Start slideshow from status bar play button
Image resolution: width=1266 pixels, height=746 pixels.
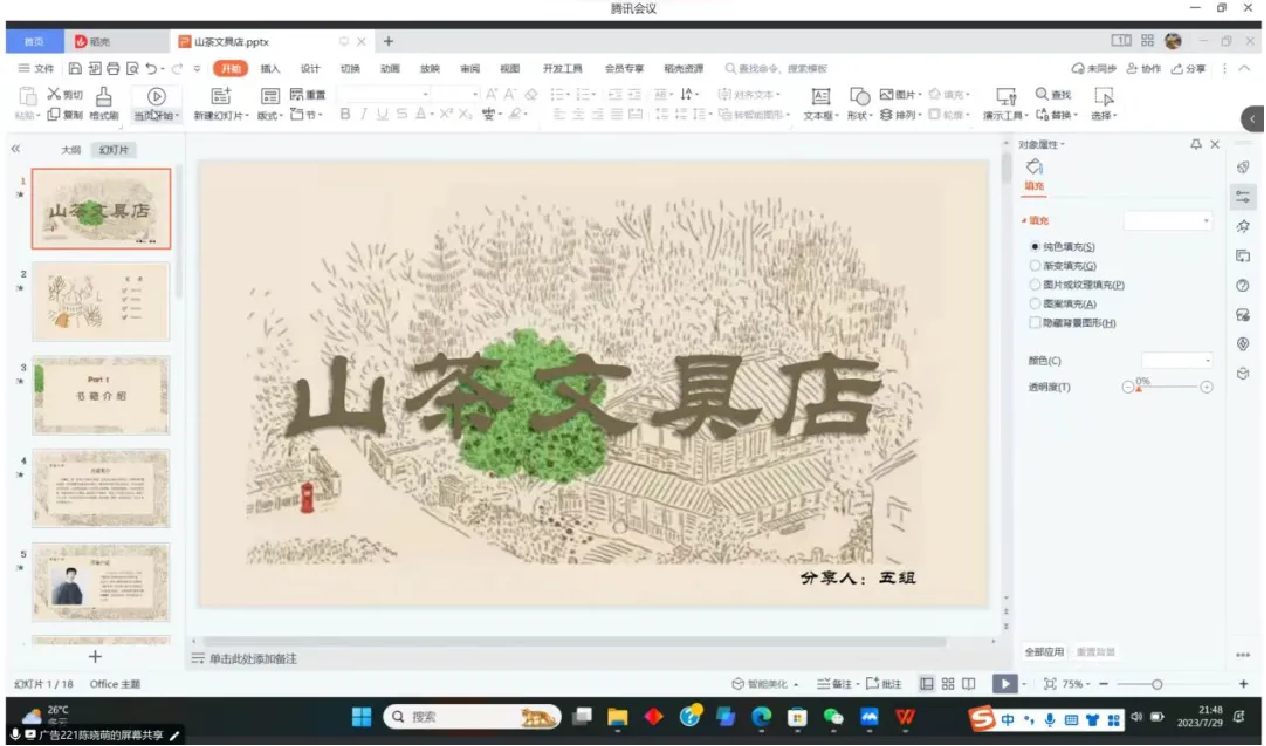pos(1003,684)
